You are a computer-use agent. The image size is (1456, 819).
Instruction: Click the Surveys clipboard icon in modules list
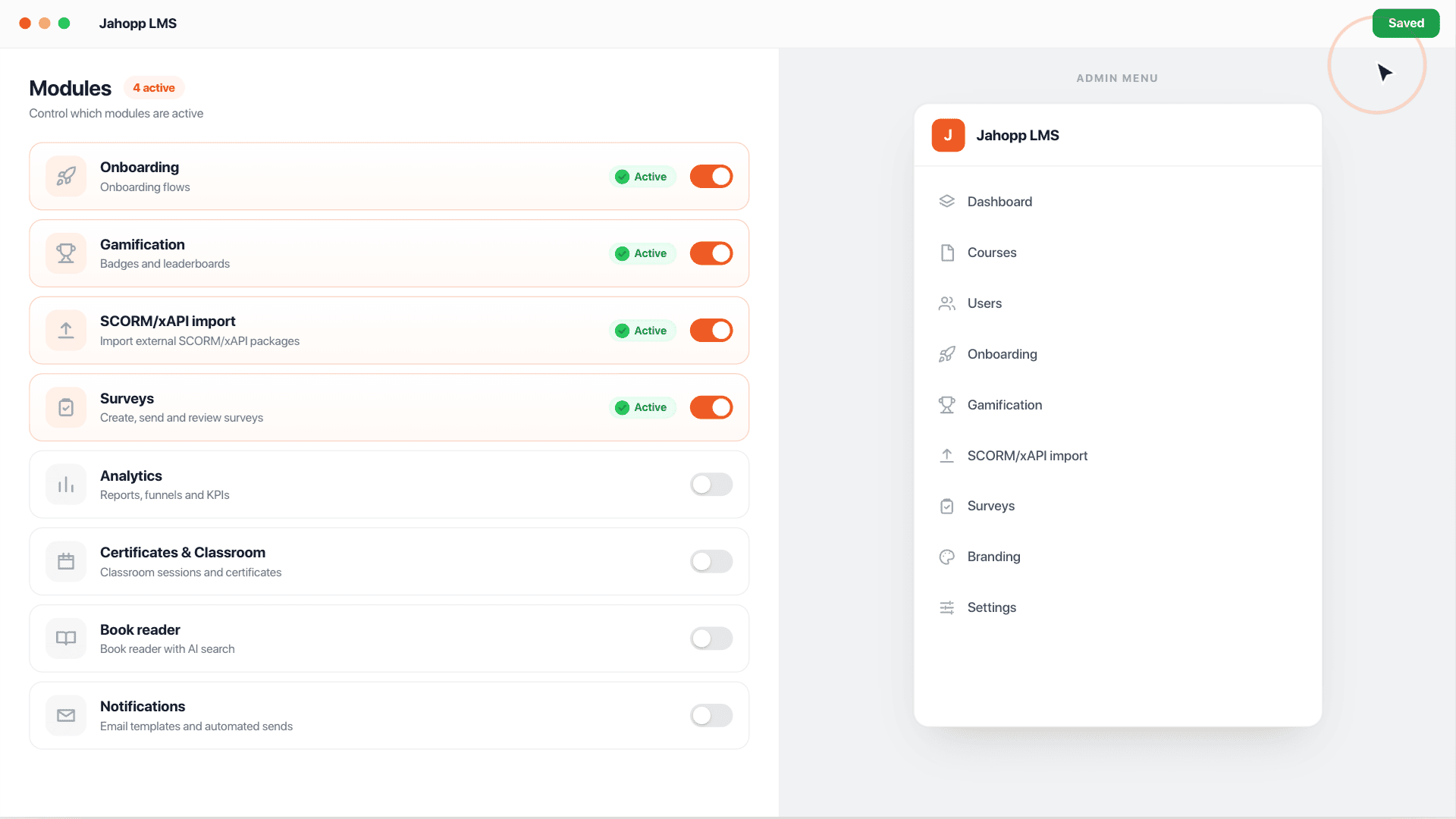pyautogui.click(x=66, y=407)
